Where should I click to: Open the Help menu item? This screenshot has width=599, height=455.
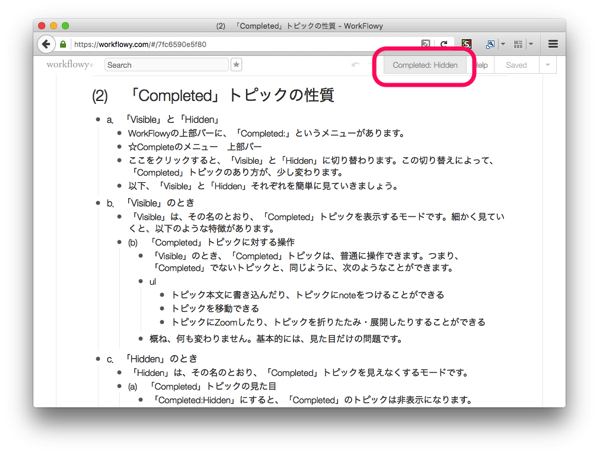click(481, 65)
